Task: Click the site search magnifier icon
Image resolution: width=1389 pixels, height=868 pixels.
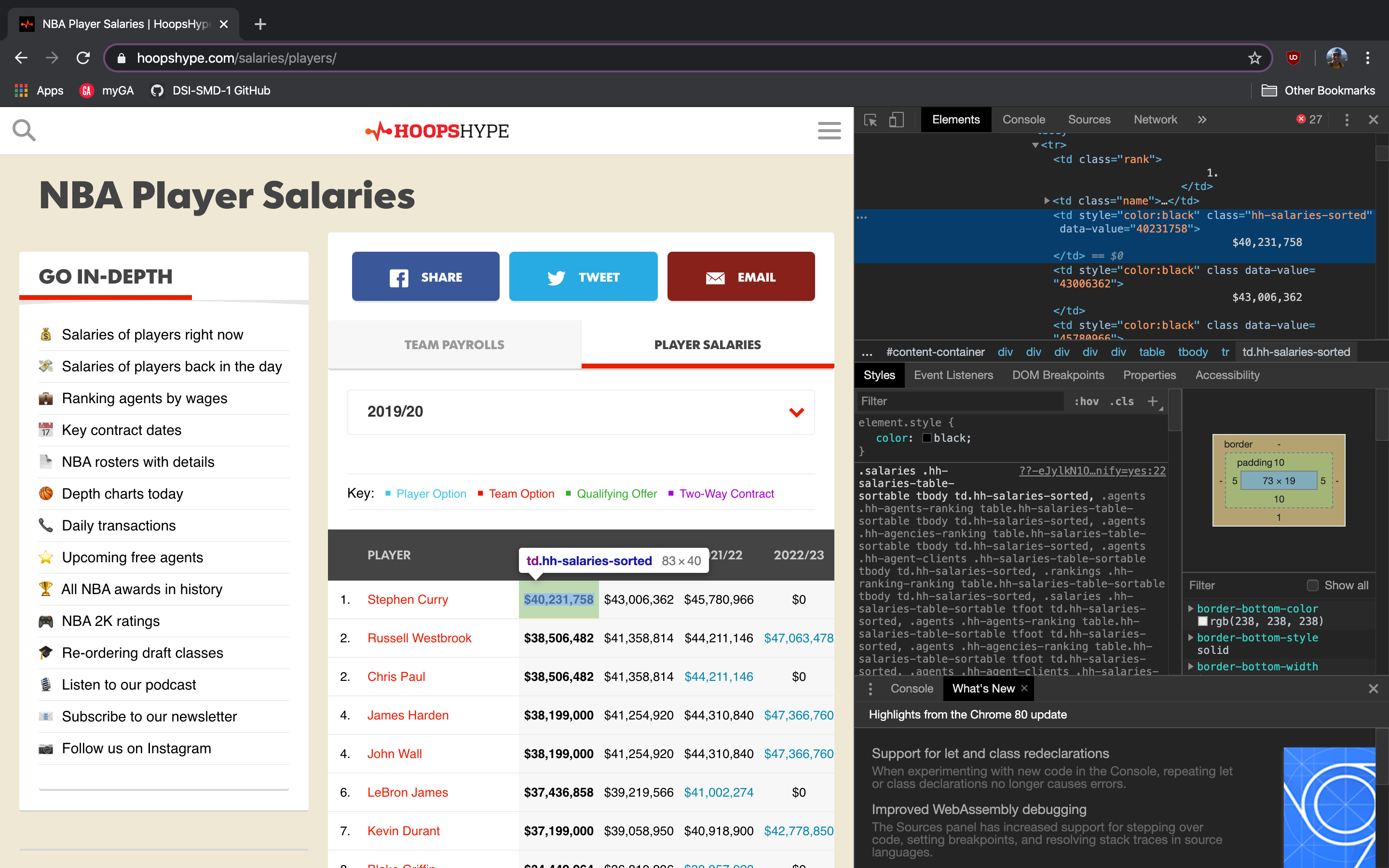Action: (x=24, y=130)
